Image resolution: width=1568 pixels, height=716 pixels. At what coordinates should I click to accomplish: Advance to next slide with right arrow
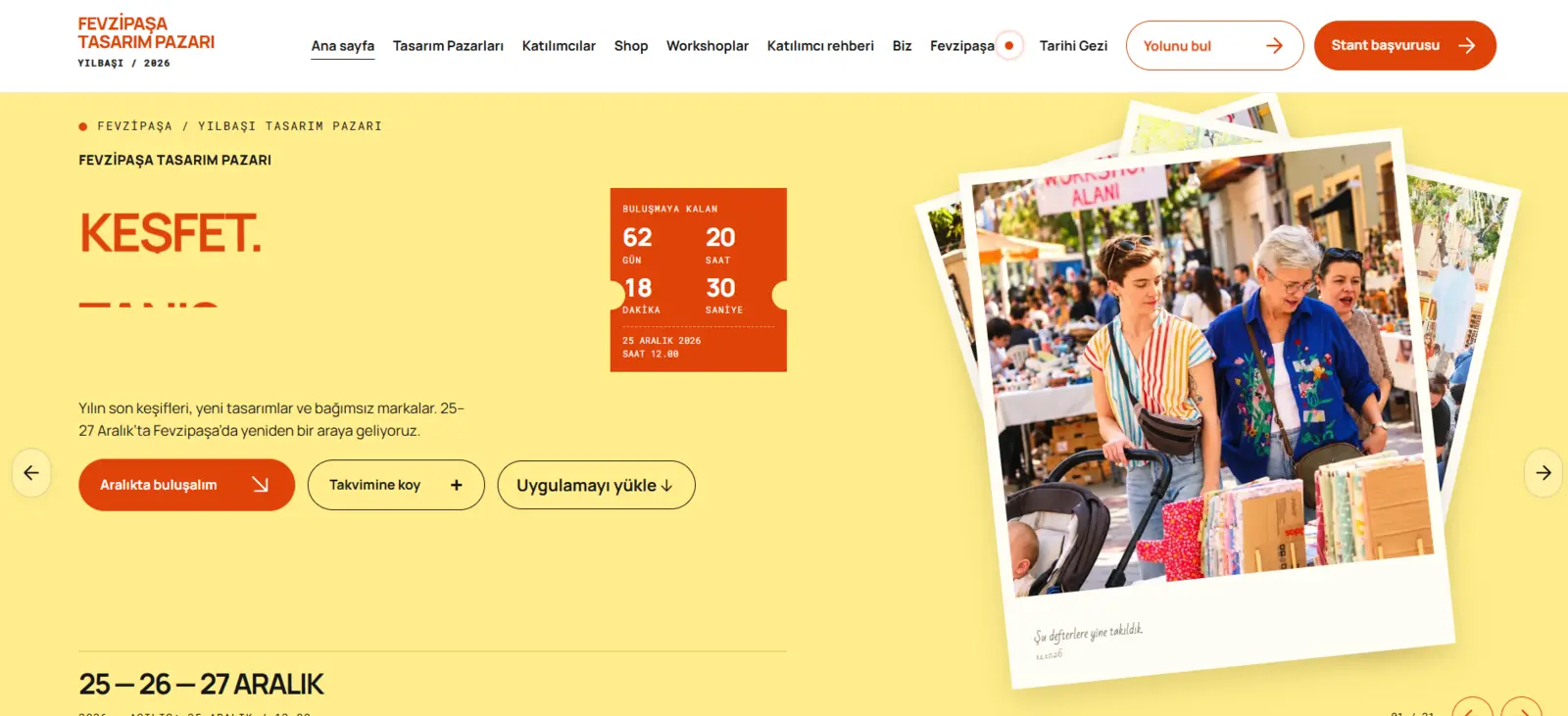click(1543, 473)
